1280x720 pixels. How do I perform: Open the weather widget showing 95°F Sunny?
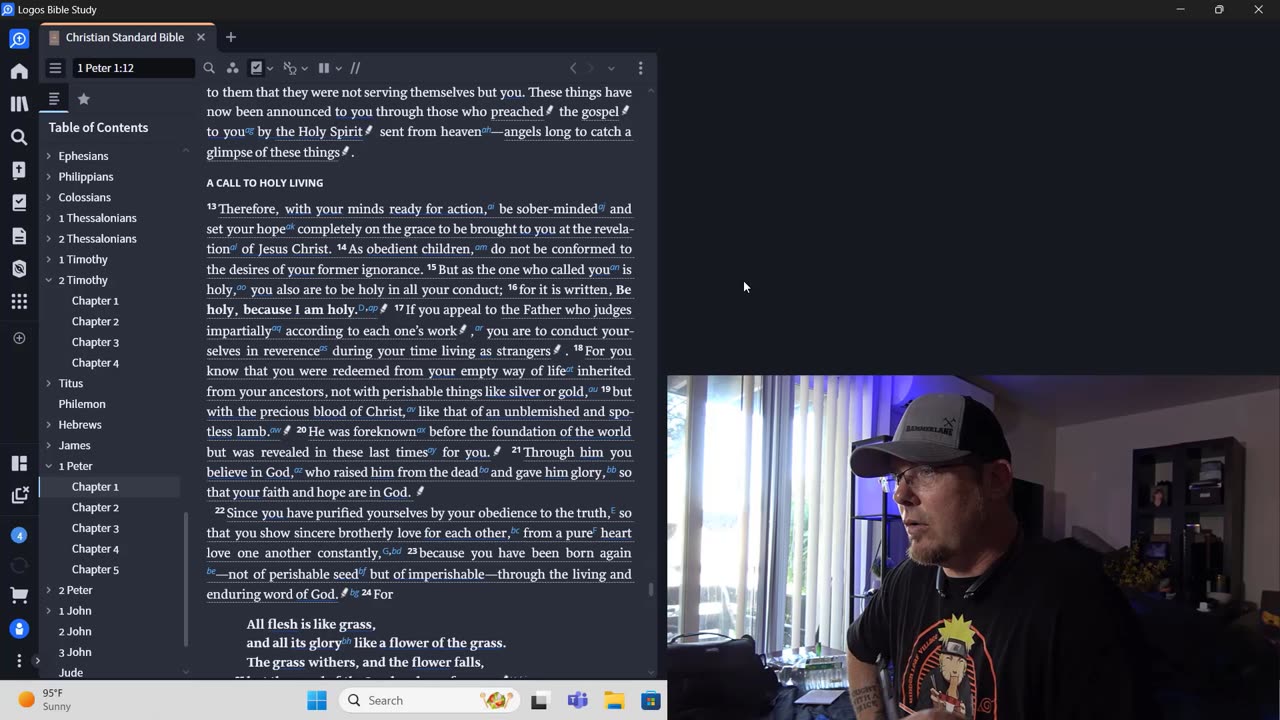[46, 700]
